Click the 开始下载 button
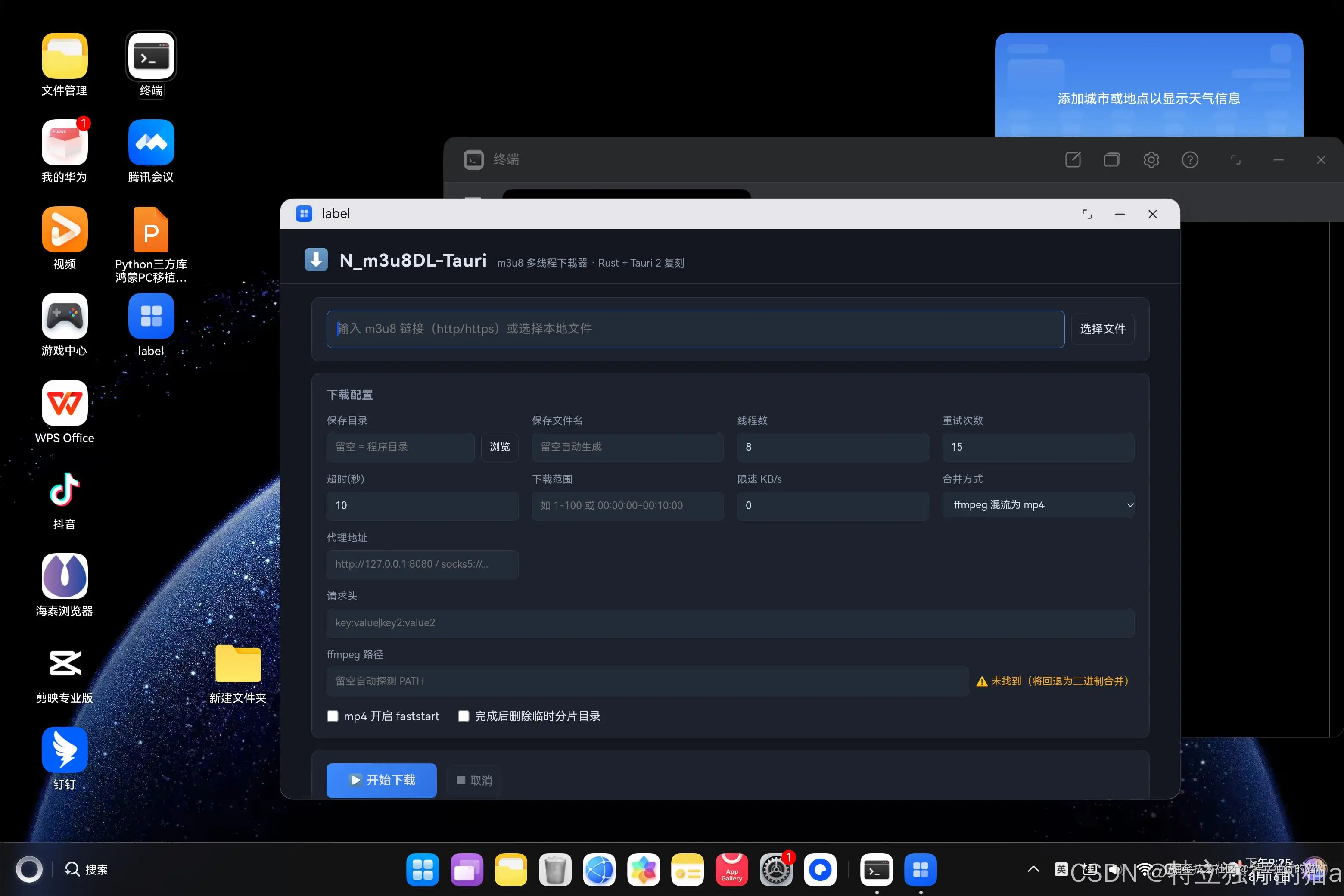The height and width of the screenshot is (896, 1344). pyautogui.click(x=381, y=780)
